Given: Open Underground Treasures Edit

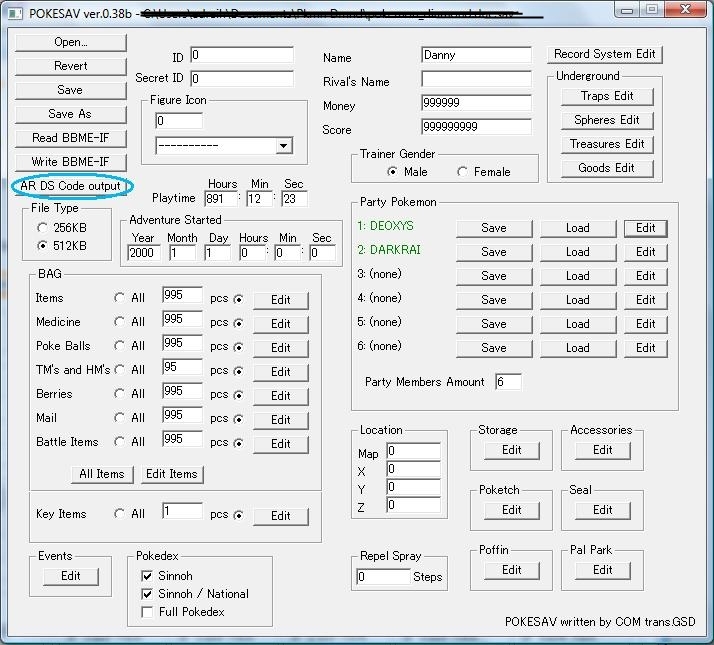Looking at the screenshot, I should (x=607, y=144).
